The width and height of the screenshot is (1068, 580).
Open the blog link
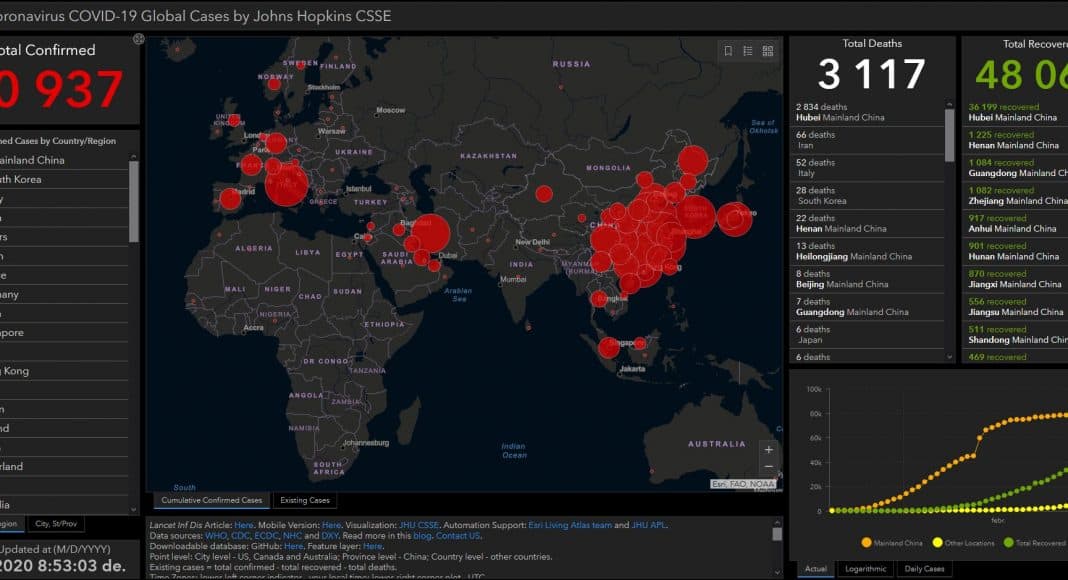coord(422,536)
